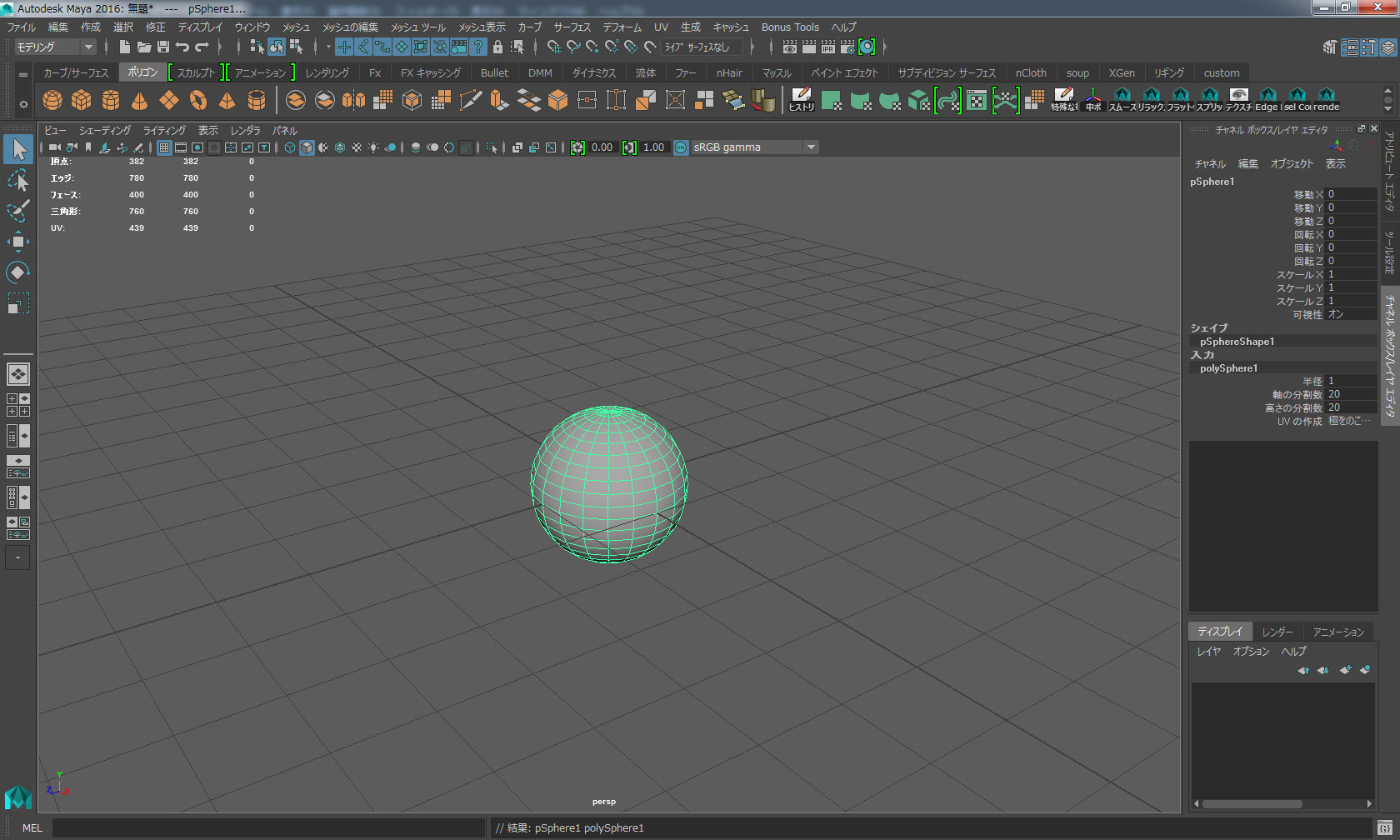The width and height of the screenshot is (1400, 840).
Task: Expand the pSphereShape1 shape node
Action: 1237,341
